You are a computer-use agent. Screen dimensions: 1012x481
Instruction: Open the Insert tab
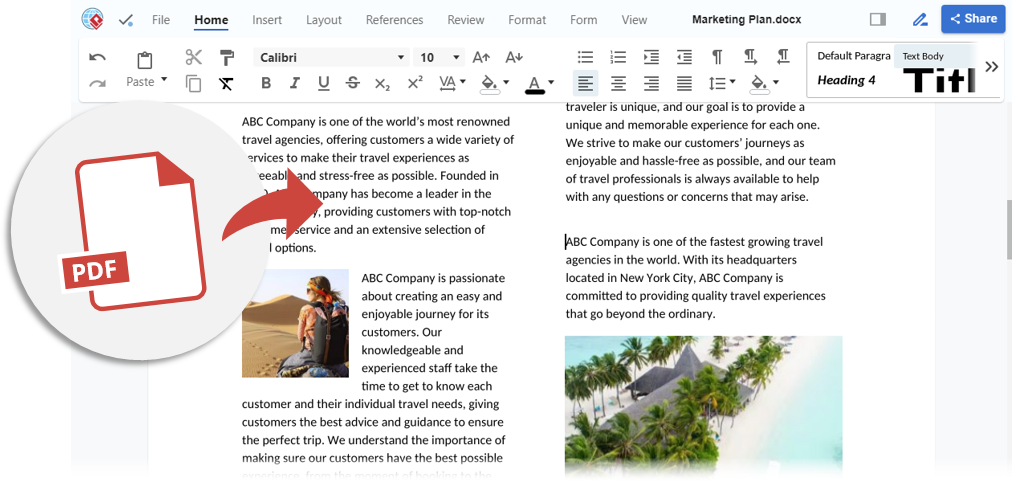[x=267, y=20]
